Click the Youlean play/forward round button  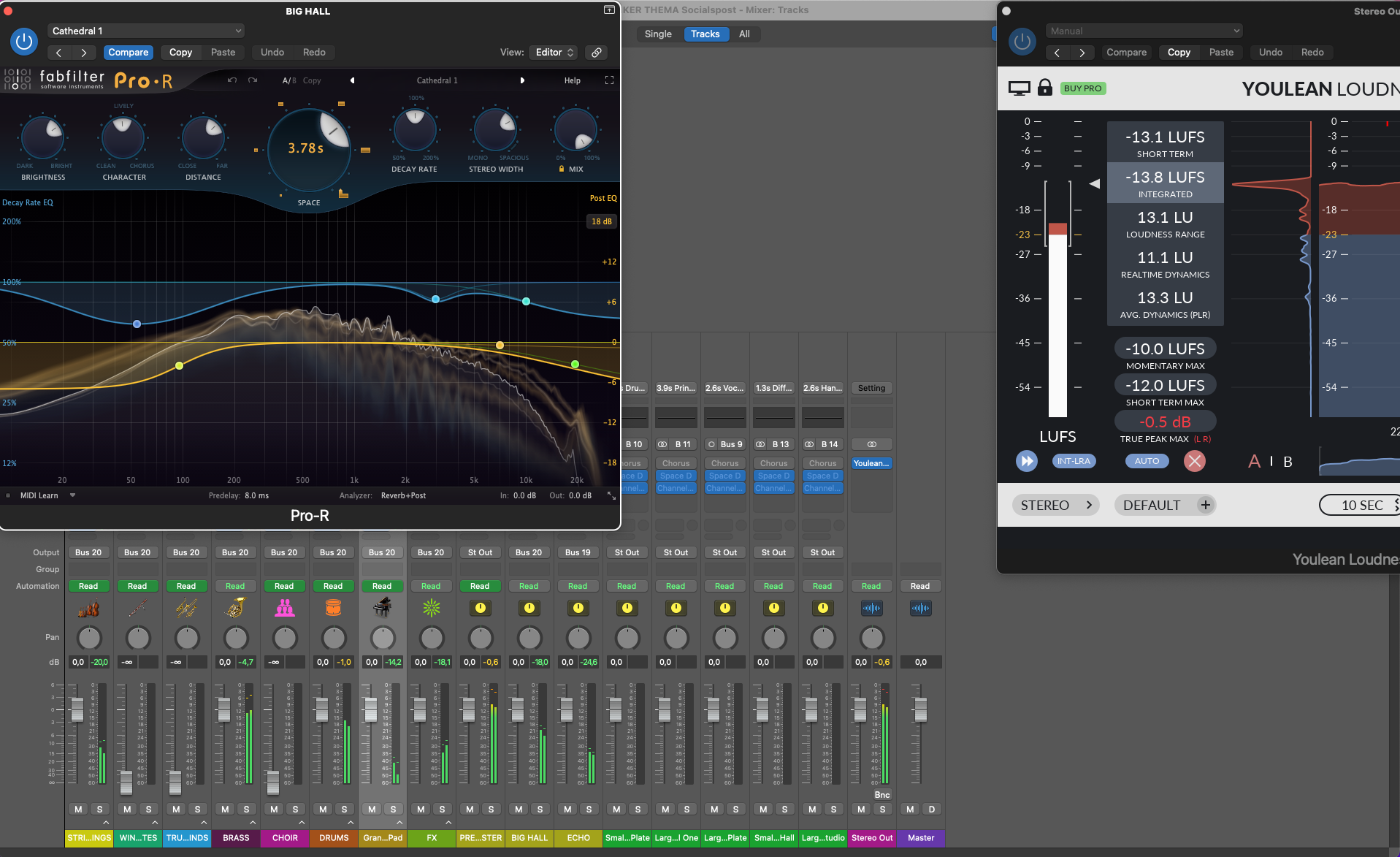click(1027, 461)
